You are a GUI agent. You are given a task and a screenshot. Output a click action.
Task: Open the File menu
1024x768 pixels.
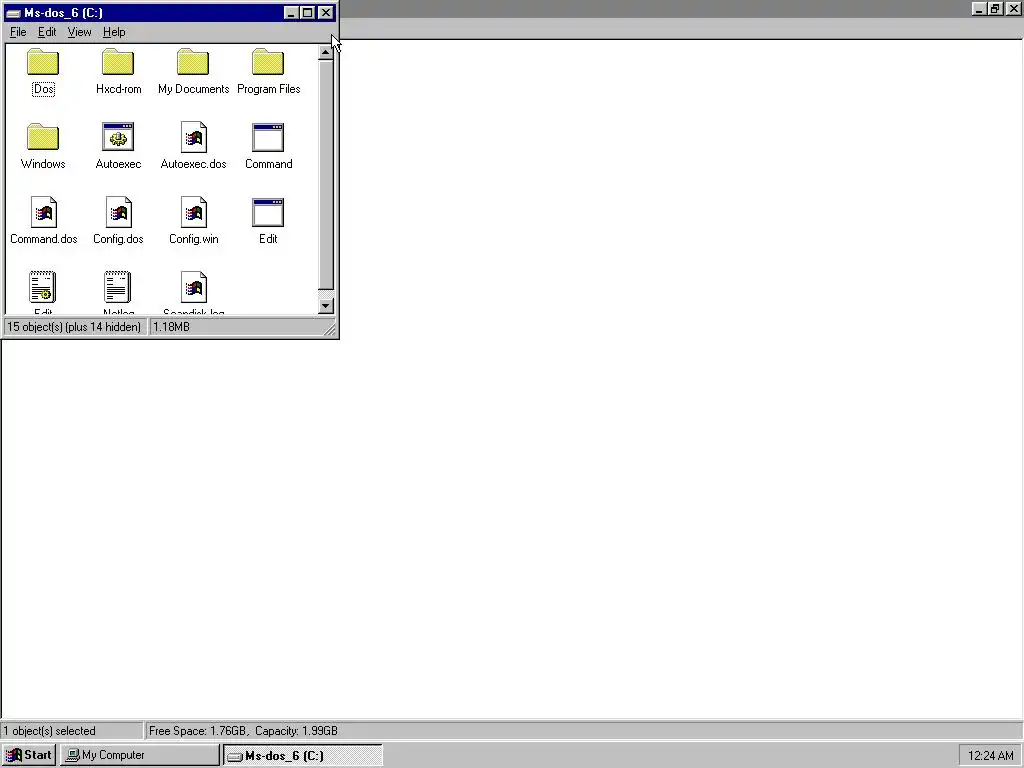[18, 32]
